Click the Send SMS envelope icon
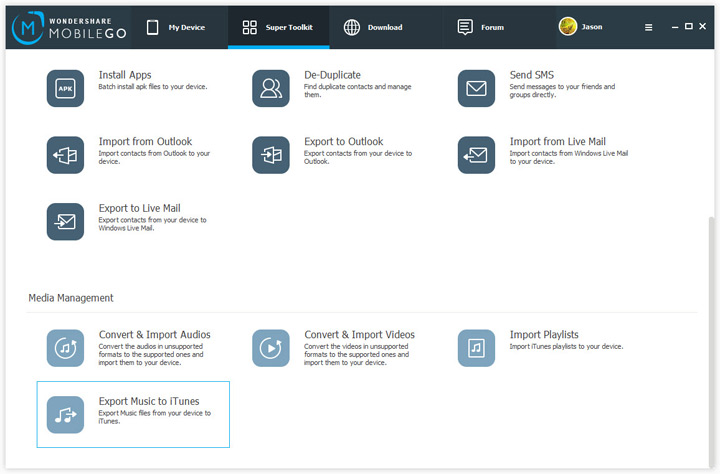The image size is (720, 474). point(476,88)
